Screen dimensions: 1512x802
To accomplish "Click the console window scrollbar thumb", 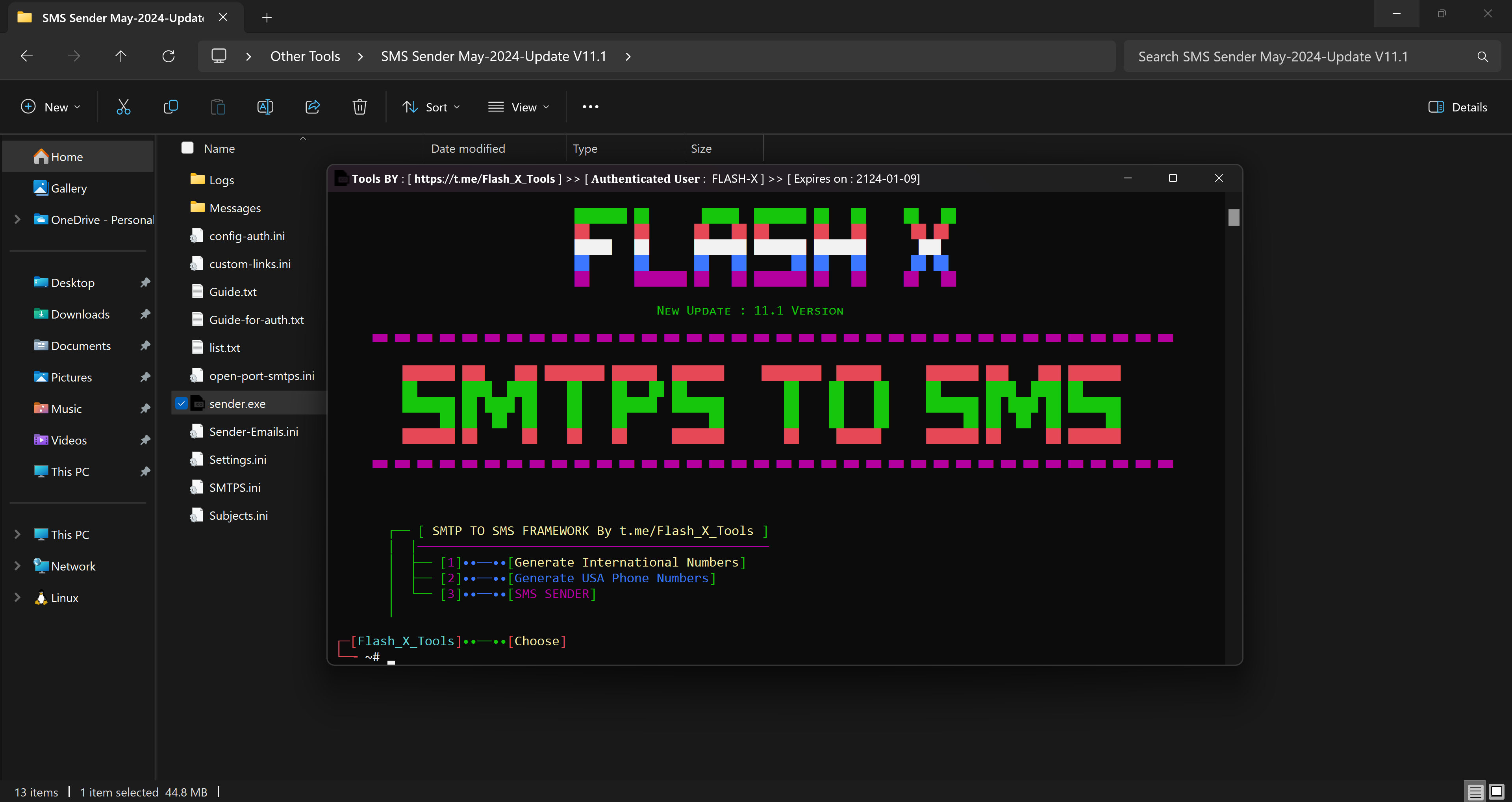I will coord(1234,217).
